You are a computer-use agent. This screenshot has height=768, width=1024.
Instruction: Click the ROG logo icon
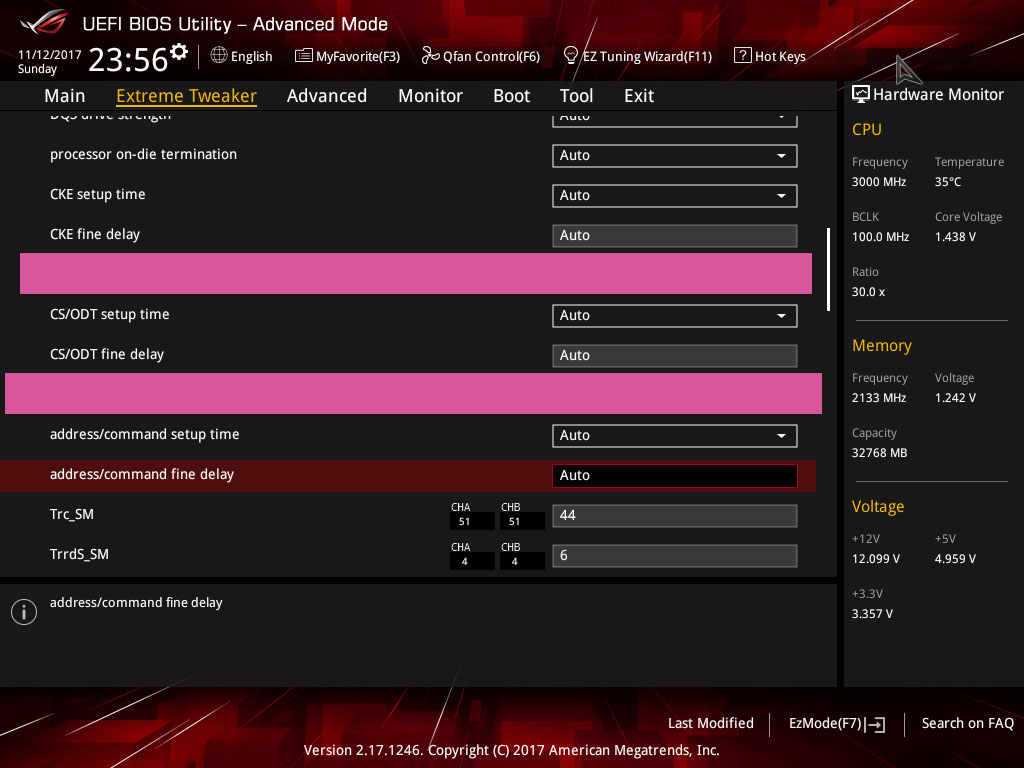point(44,24)
